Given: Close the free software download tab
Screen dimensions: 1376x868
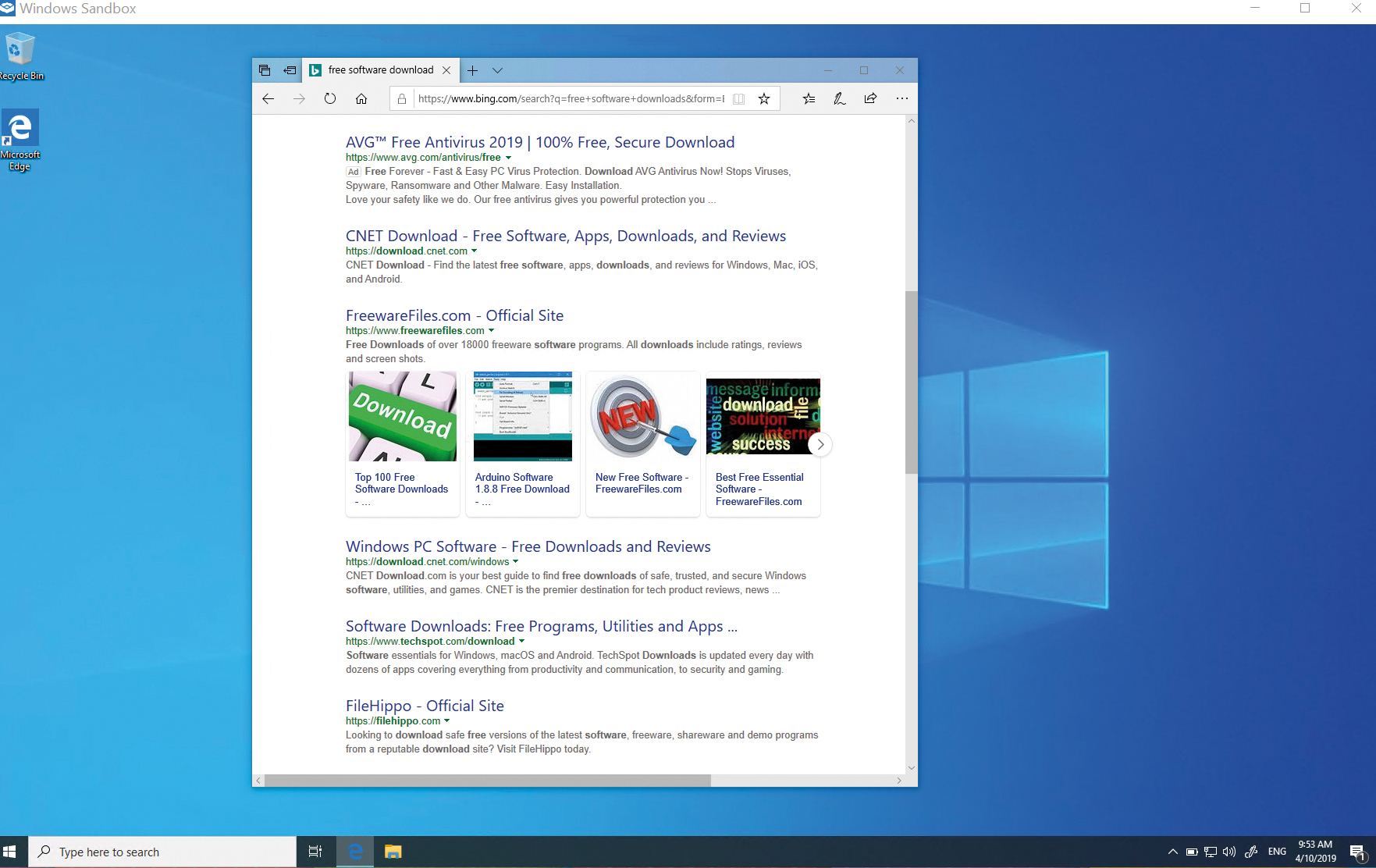Looking at the screenshot, I should tap(446, 70).
